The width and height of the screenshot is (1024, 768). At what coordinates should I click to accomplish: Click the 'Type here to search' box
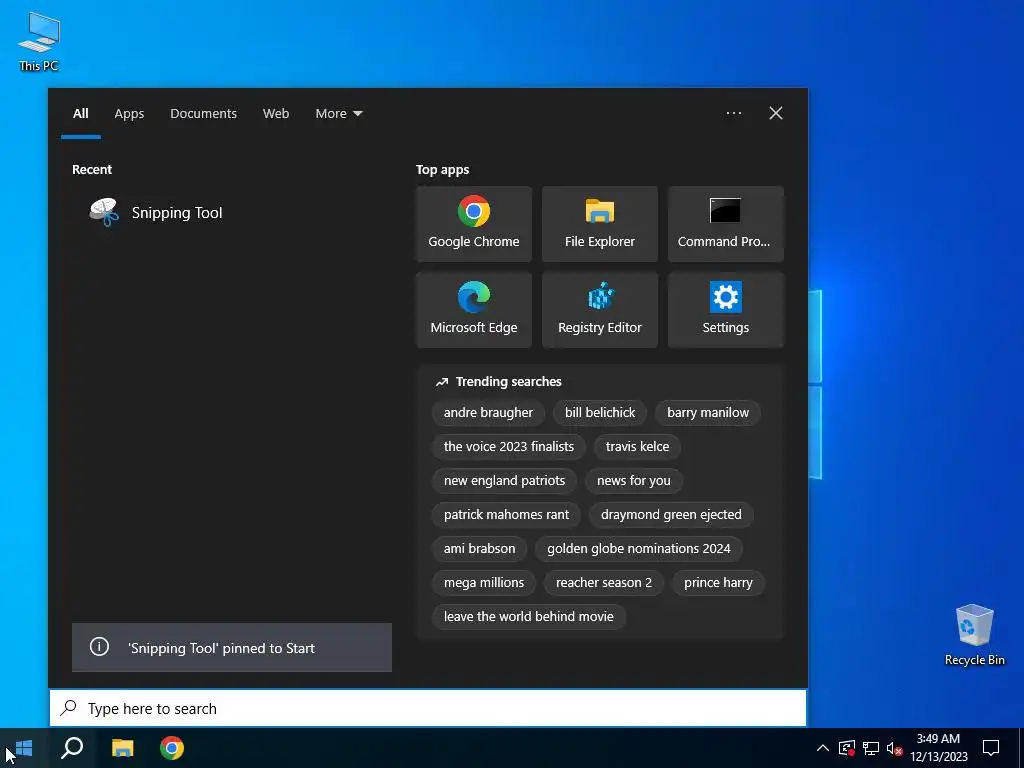coord(428,709)
